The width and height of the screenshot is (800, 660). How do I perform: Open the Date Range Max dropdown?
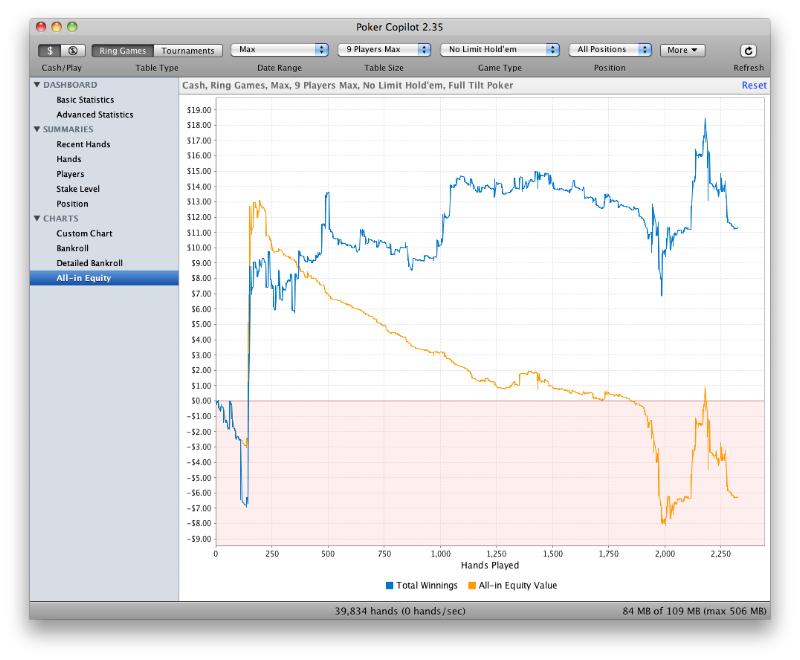280,49
